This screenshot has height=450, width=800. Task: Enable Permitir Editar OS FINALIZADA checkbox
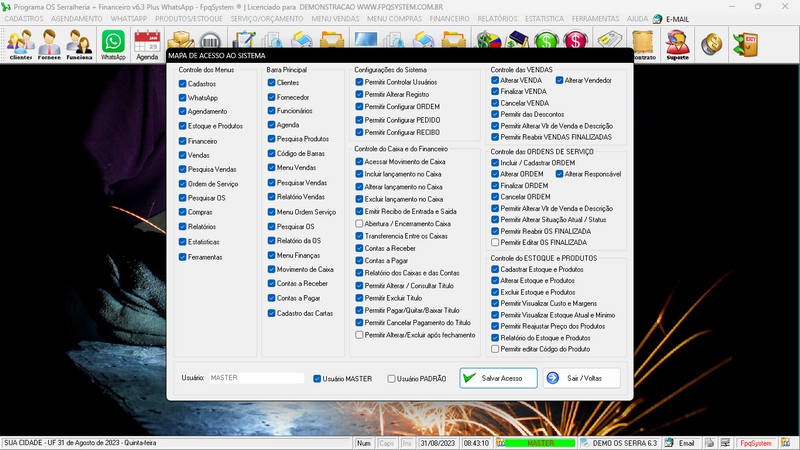495,242
